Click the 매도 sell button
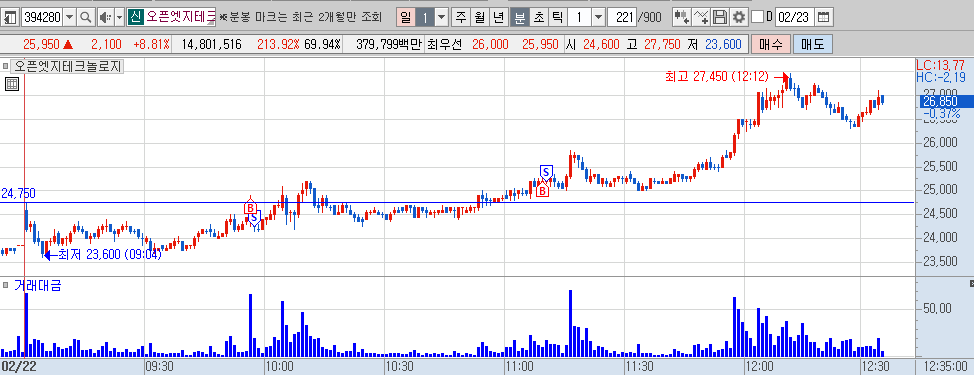 pos(812,45)
